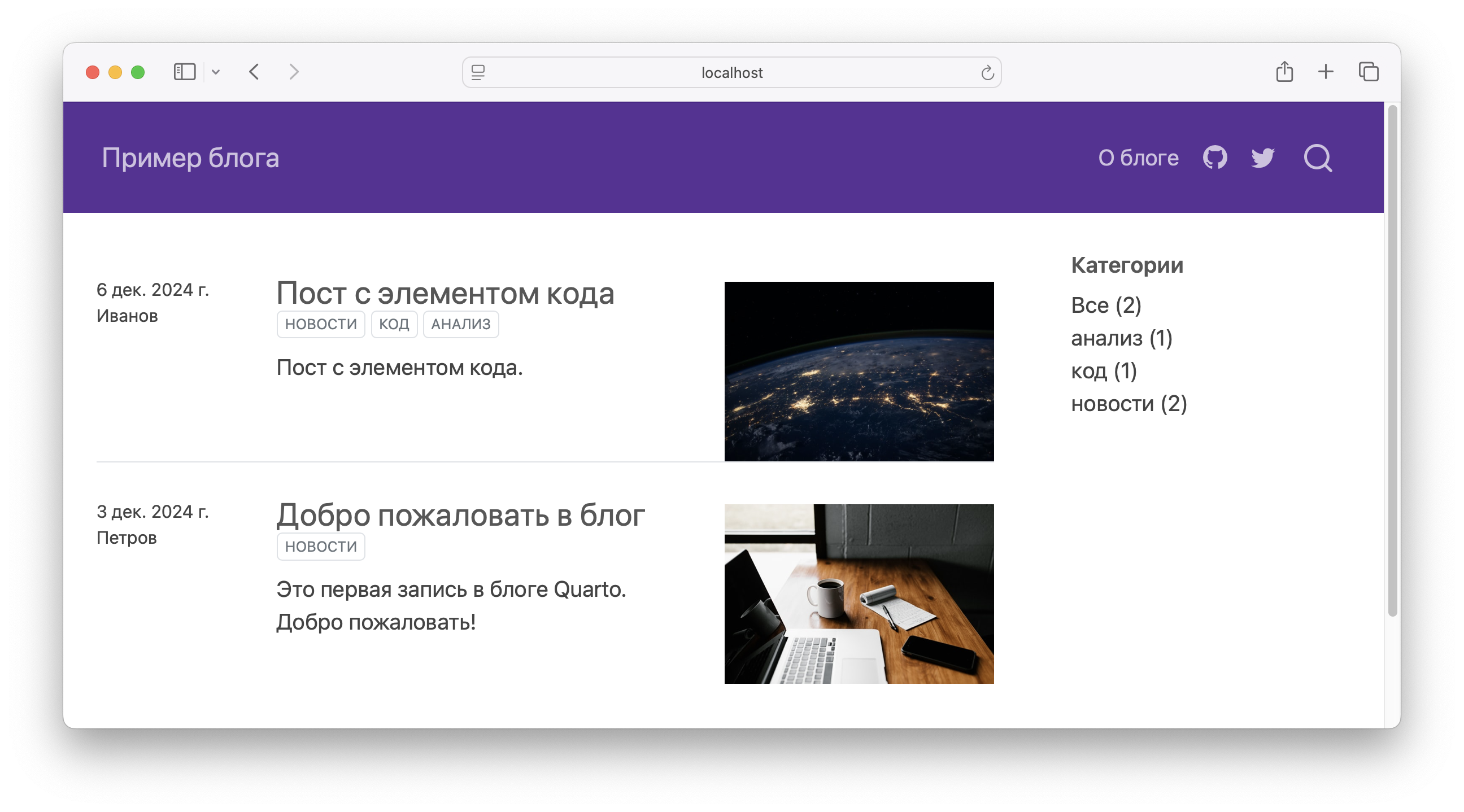Click the vertical page scrollbar

coord(1392,359)
